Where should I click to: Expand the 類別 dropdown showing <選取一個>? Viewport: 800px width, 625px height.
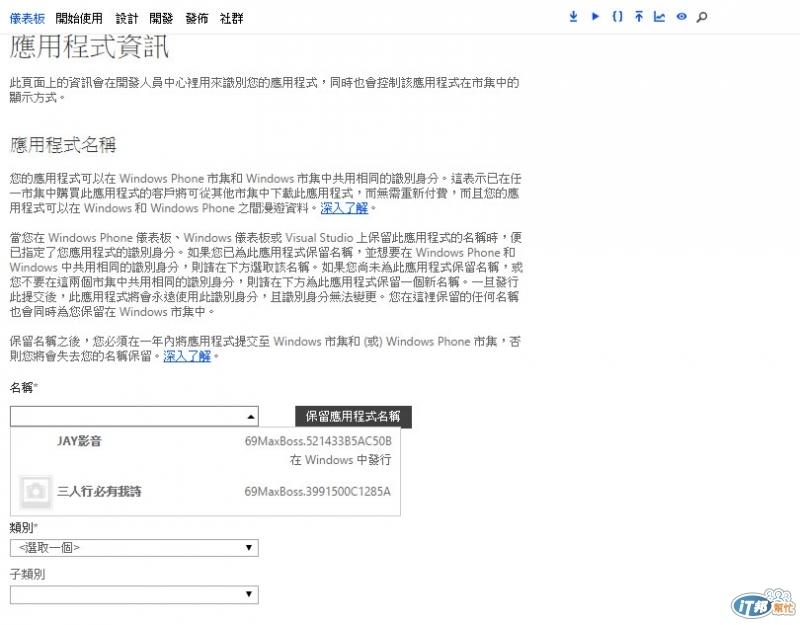tap(134, 547)
